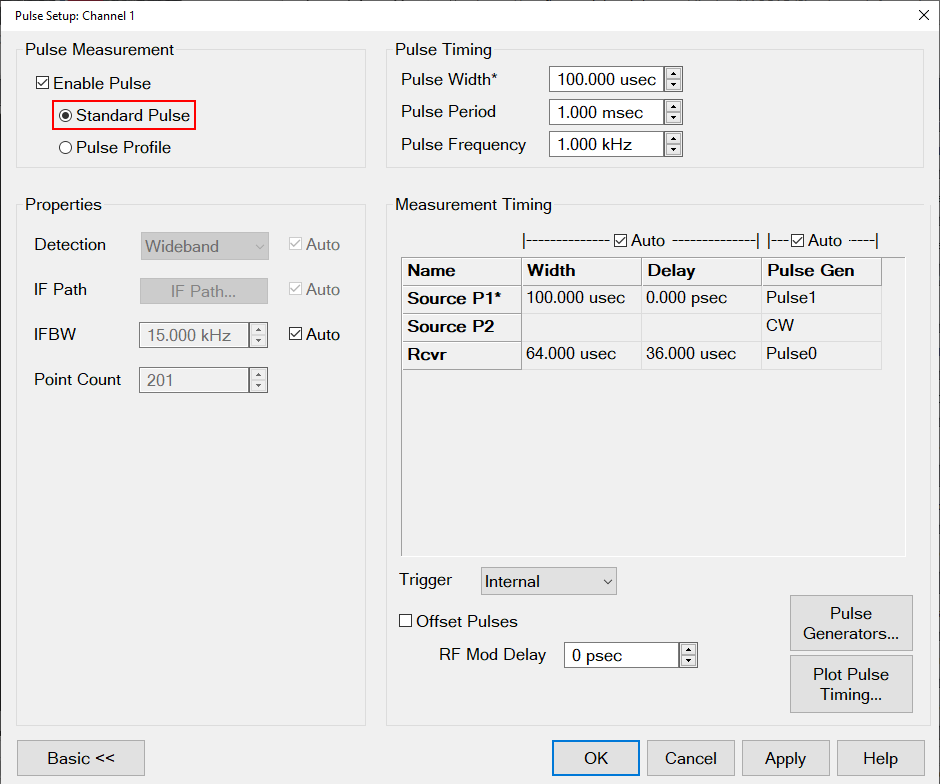
Task: Increase Pulse Width with up arrow
Action: (x=674, y=74)
